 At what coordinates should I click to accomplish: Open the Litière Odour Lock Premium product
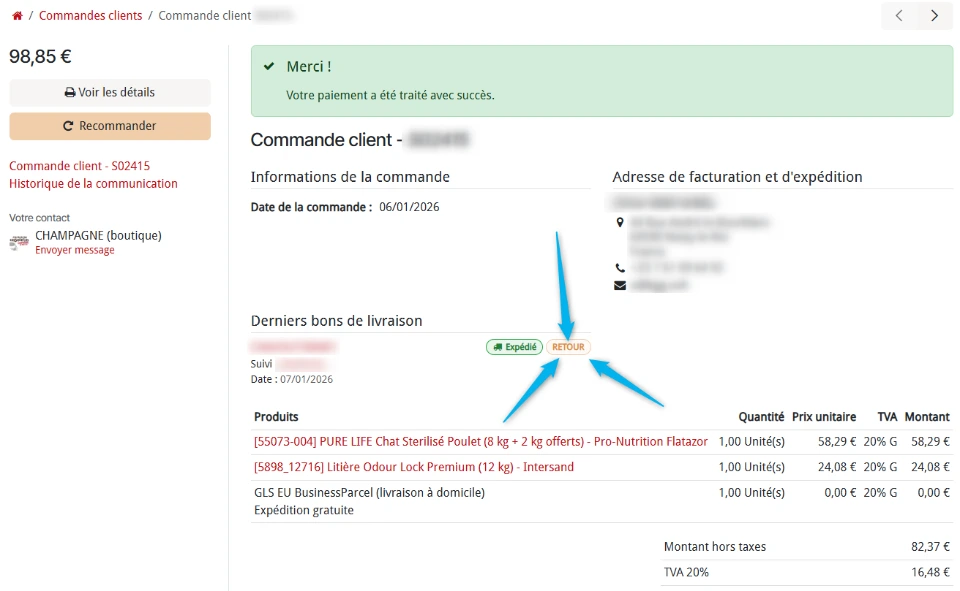pyautogui.click(x=413, y=467)
